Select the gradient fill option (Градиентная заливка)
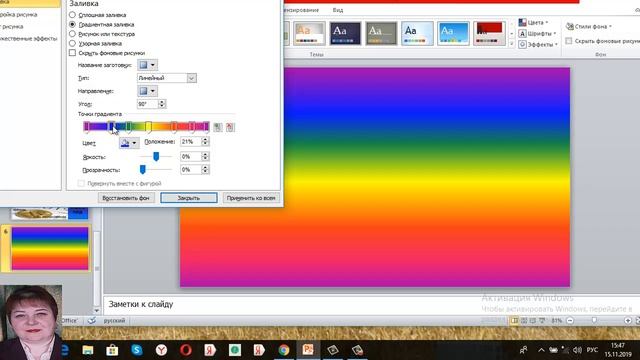 (72, 24)
